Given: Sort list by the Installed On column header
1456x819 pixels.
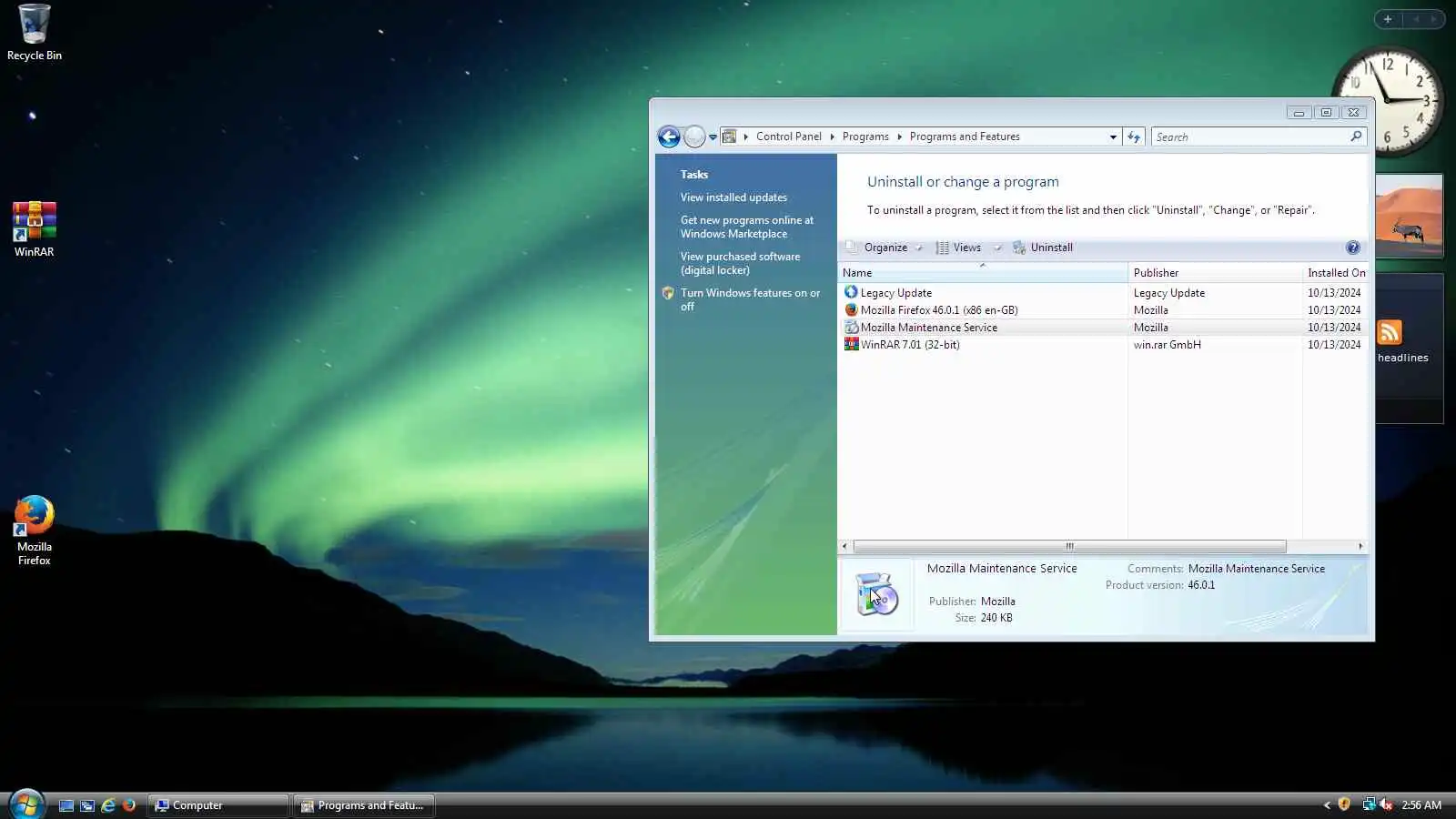Looking at the screenshot, I should pos(1336,273).
